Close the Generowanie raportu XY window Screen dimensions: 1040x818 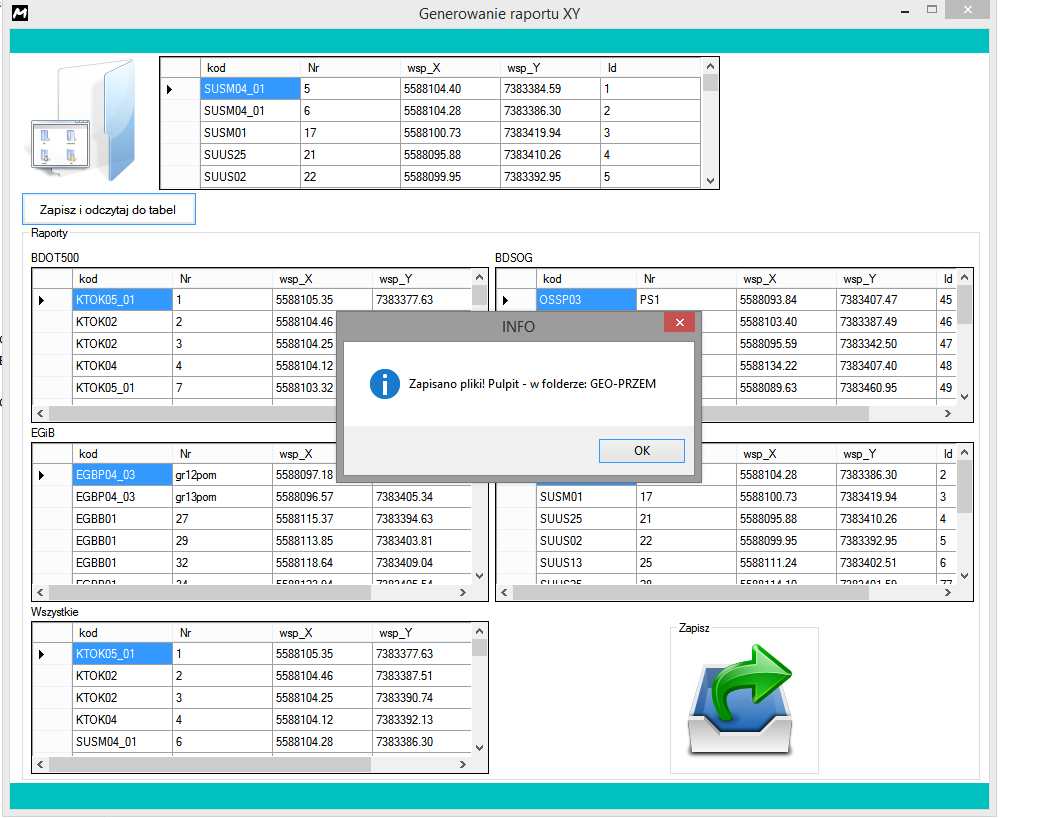[968, 10]
